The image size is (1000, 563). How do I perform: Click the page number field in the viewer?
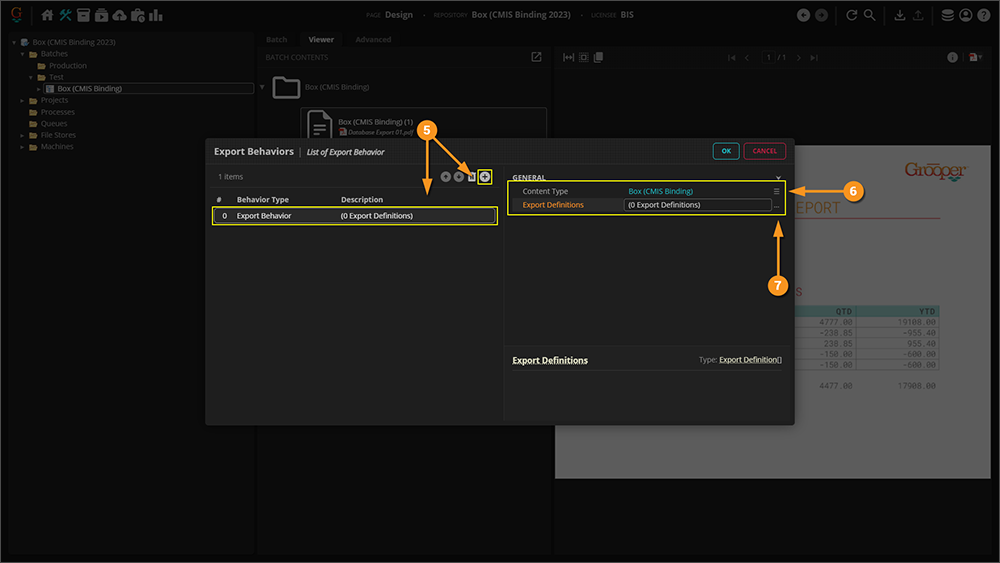pyautogui.click(x=768, y=57)
